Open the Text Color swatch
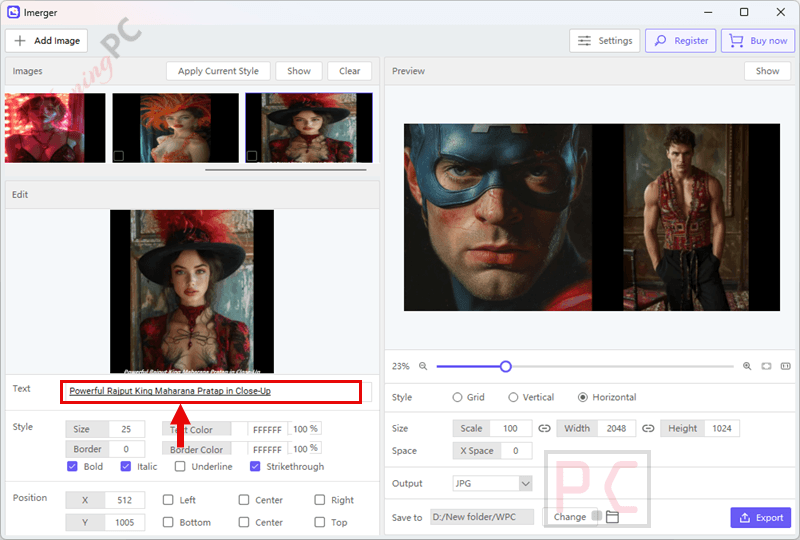800x540 pixels. (x=239, y=429)
